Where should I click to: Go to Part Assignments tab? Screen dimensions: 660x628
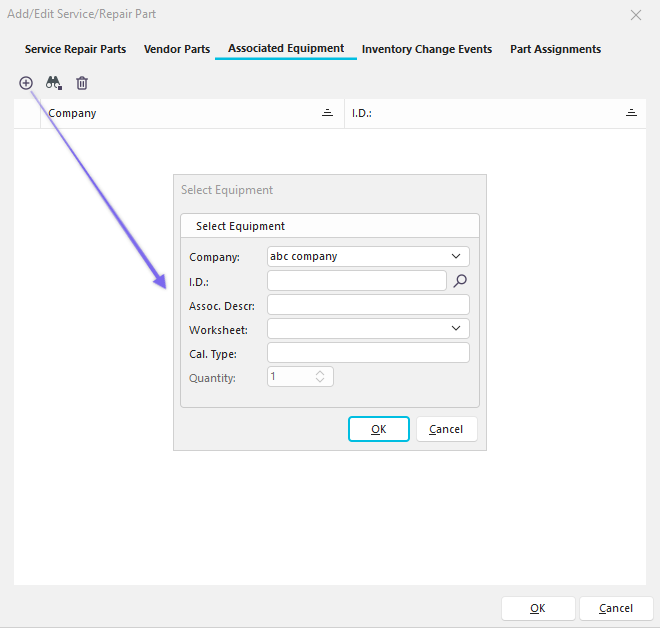555,49
